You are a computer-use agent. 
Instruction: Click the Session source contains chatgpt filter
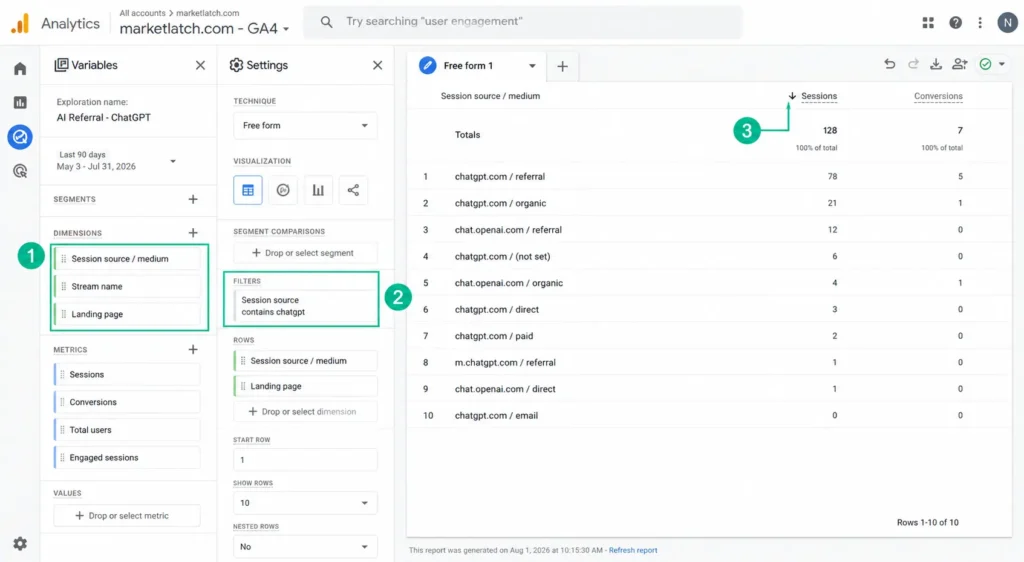coord(305,306)
